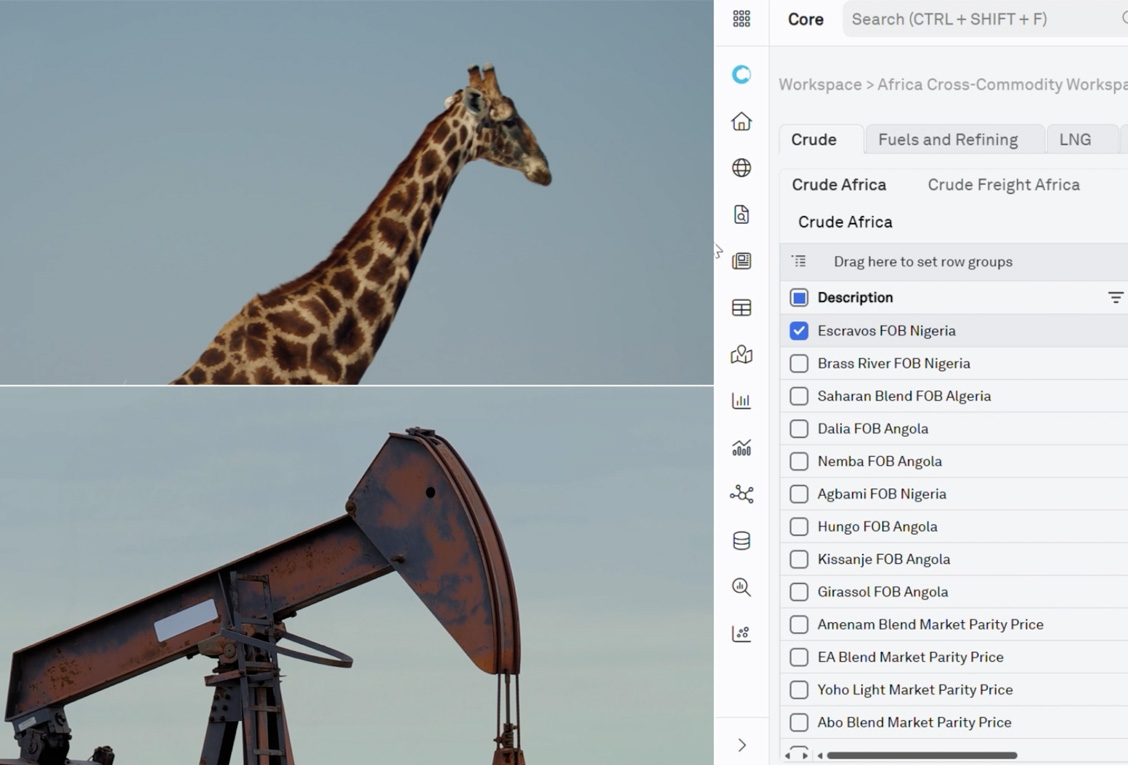Open the map pin icon in sidebar

pyautogui.click(x=742, y=354)
